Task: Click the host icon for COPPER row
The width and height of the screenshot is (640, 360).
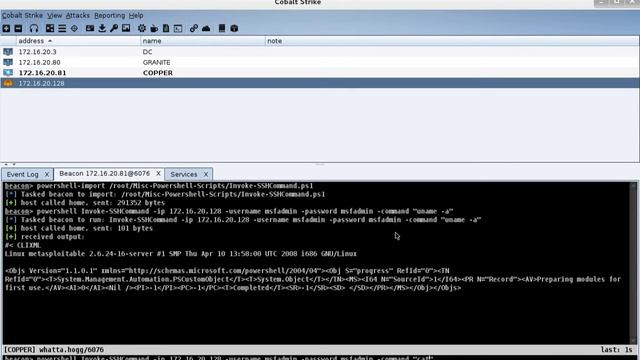Action: coord(8,73)
